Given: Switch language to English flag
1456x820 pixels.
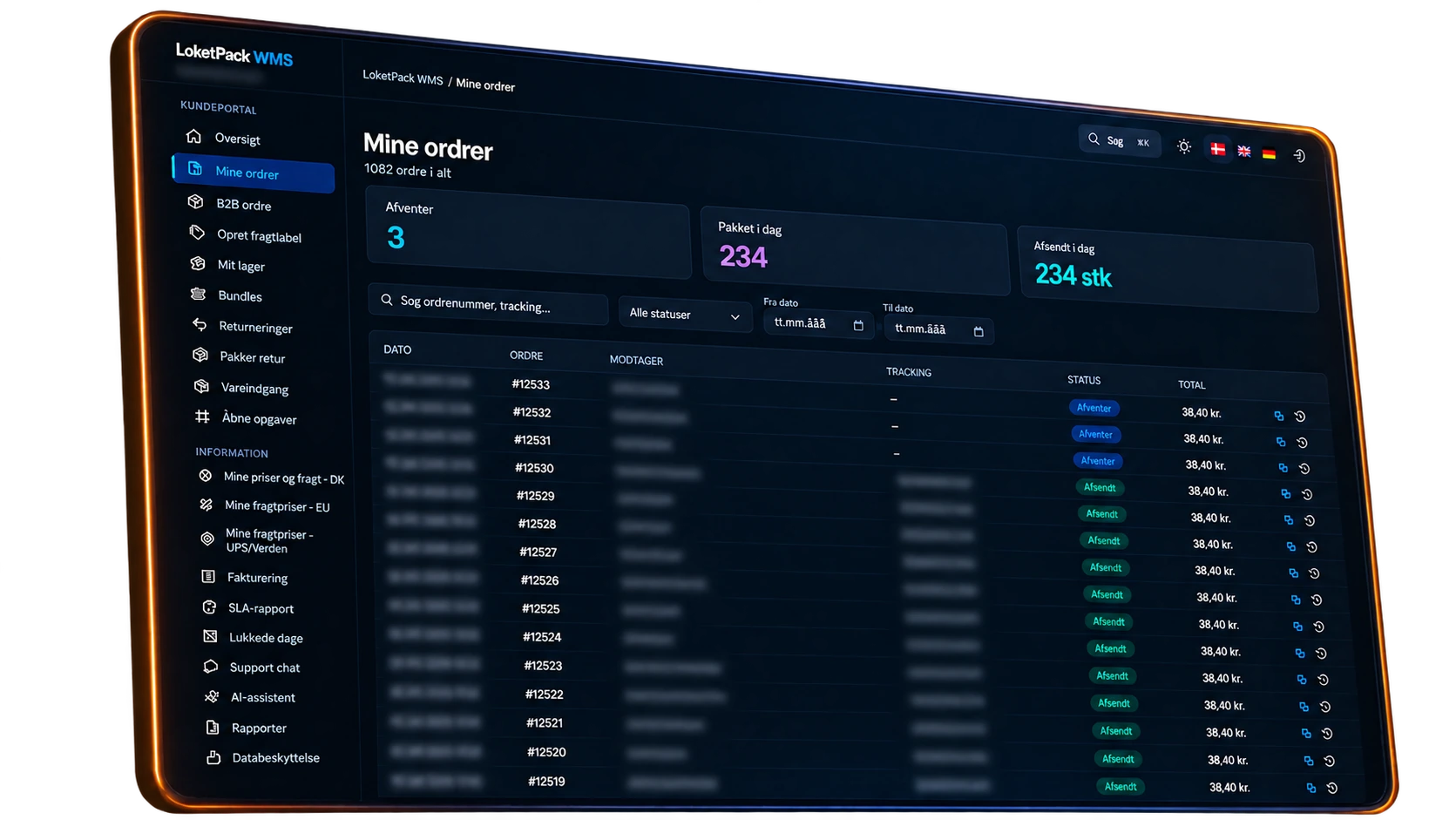Looking at the screenshot, I should click(1244, 152).
